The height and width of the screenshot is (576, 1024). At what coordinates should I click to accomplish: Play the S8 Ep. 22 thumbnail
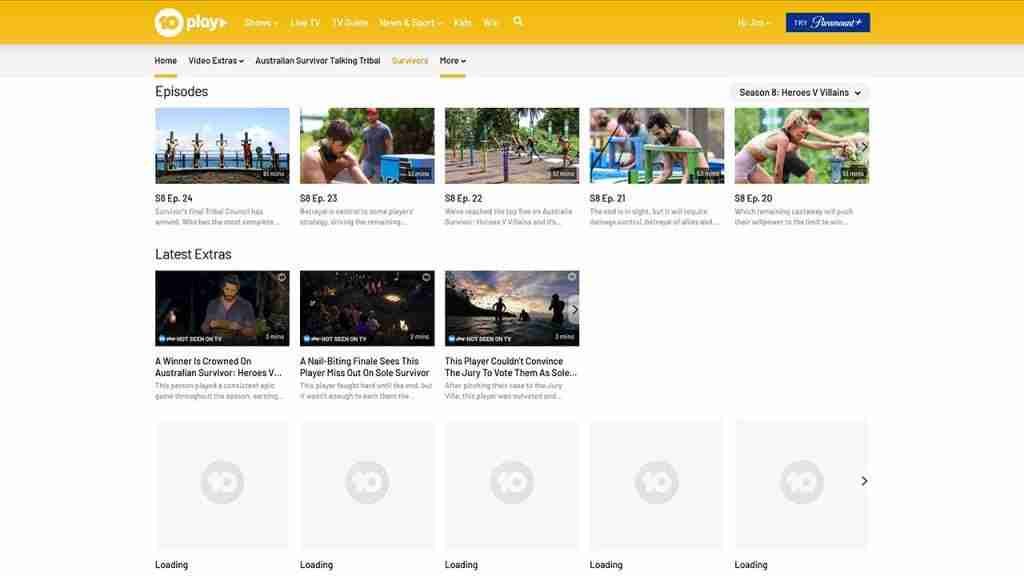[x=512, y=146]
